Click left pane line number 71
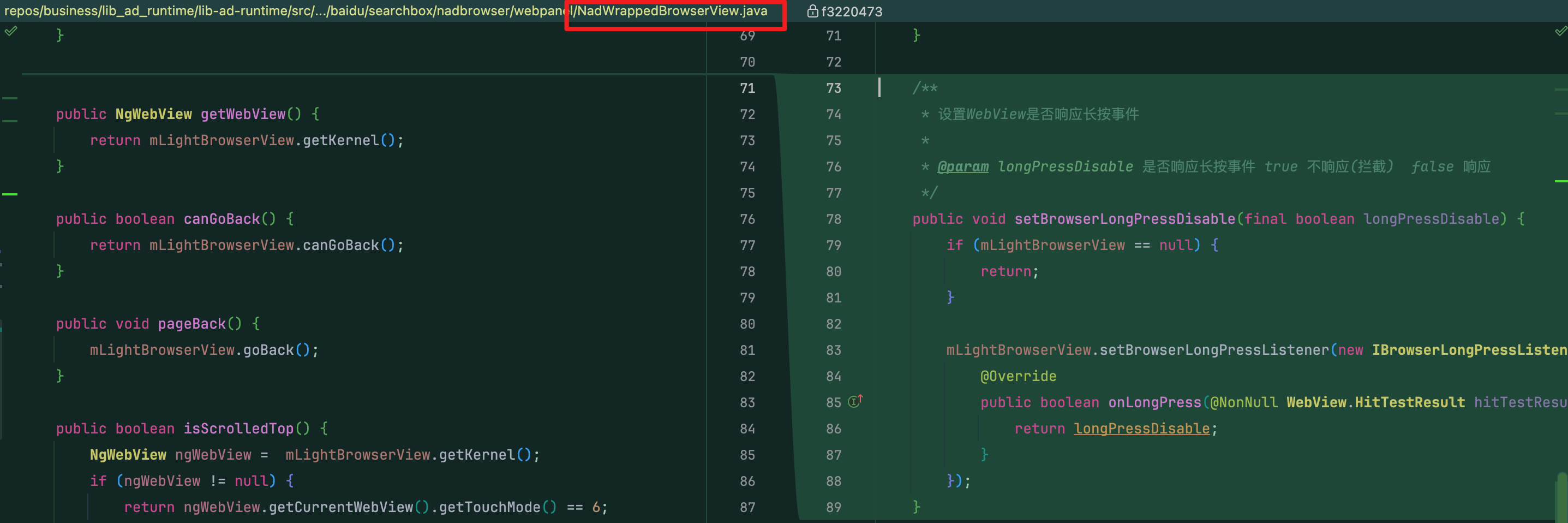The height and width of the screenshot is (523, 1568). (747, 88)
